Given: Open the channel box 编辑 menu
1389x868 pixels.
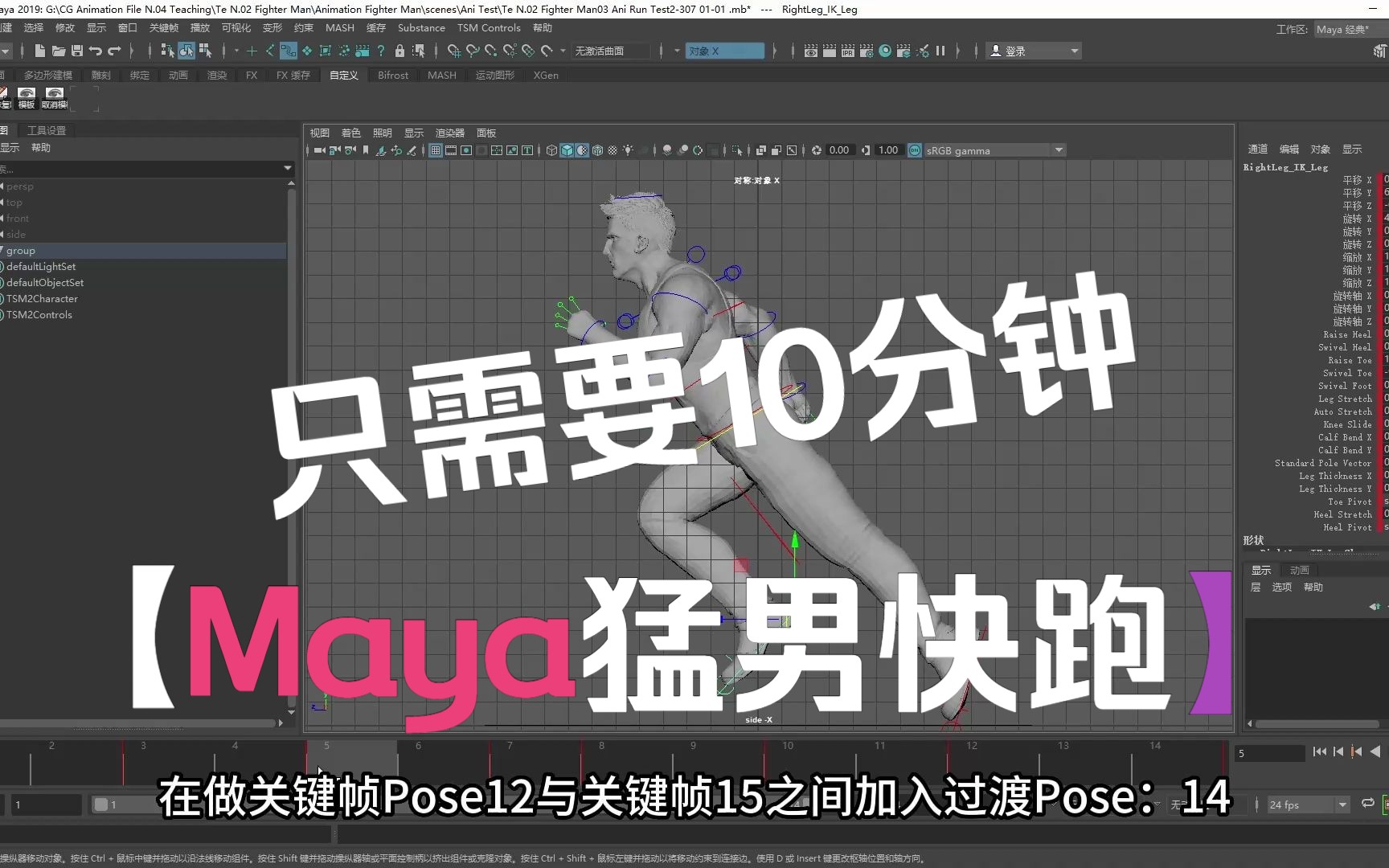Looking at the screenshot, I should point(1289,149).
